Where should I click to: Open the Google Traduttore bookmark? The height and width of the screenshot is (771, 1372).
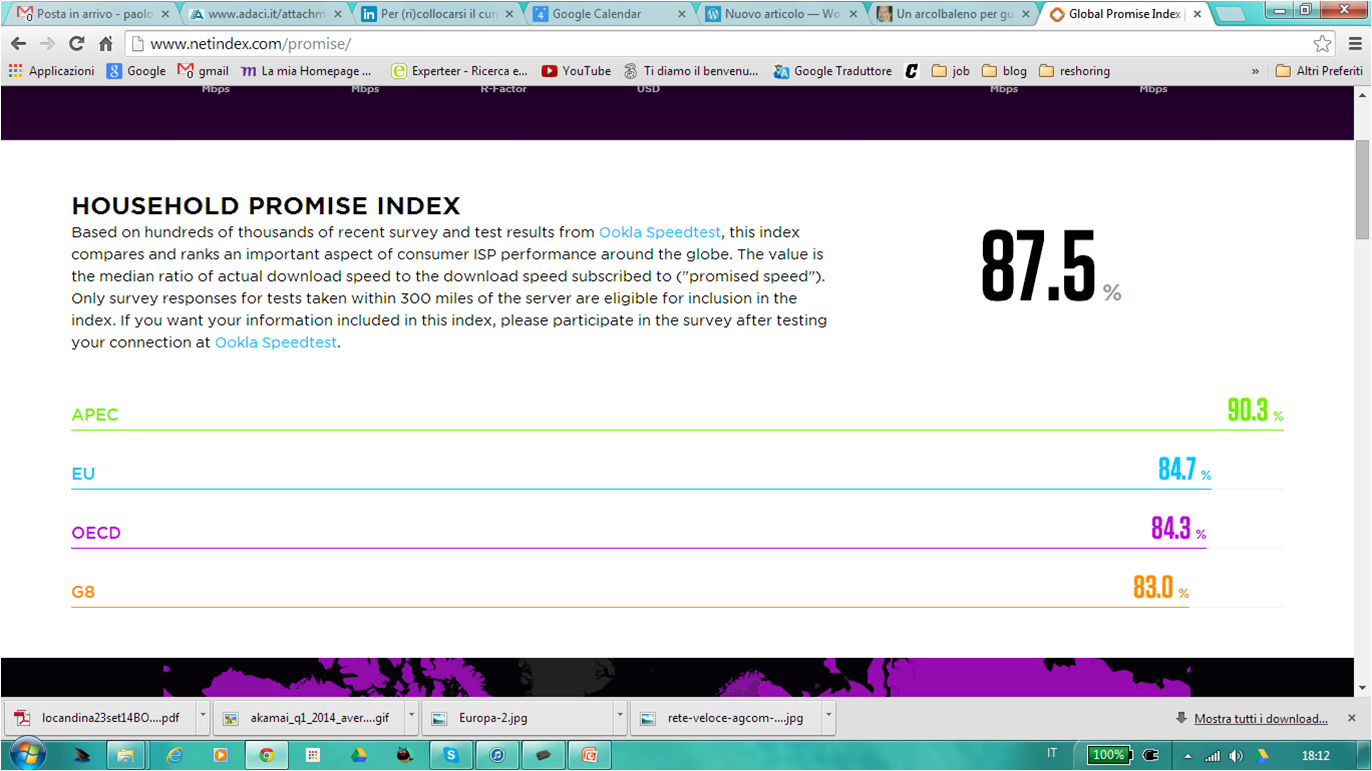pos(832,71)
